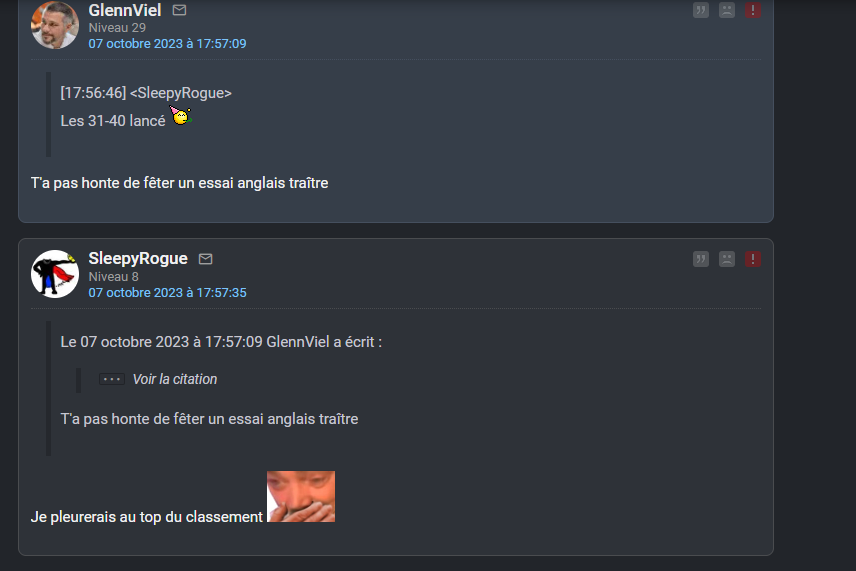Quote GlennViel's post with the quote icon
The height and width of the screenshot is (571, 856).
click(701, 10)
